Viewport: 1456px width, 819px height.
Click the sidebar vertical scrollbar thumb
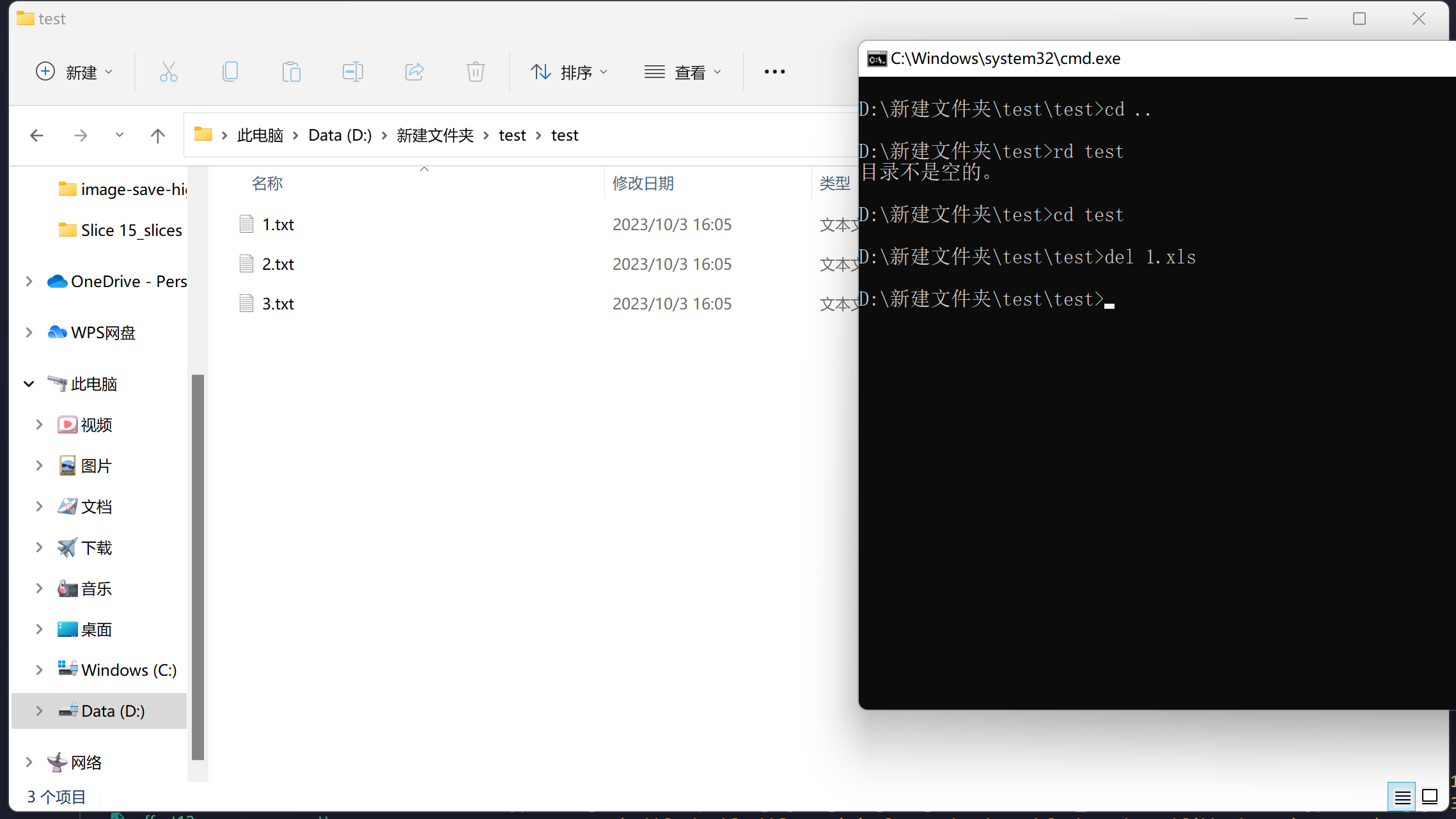point(198,566)
